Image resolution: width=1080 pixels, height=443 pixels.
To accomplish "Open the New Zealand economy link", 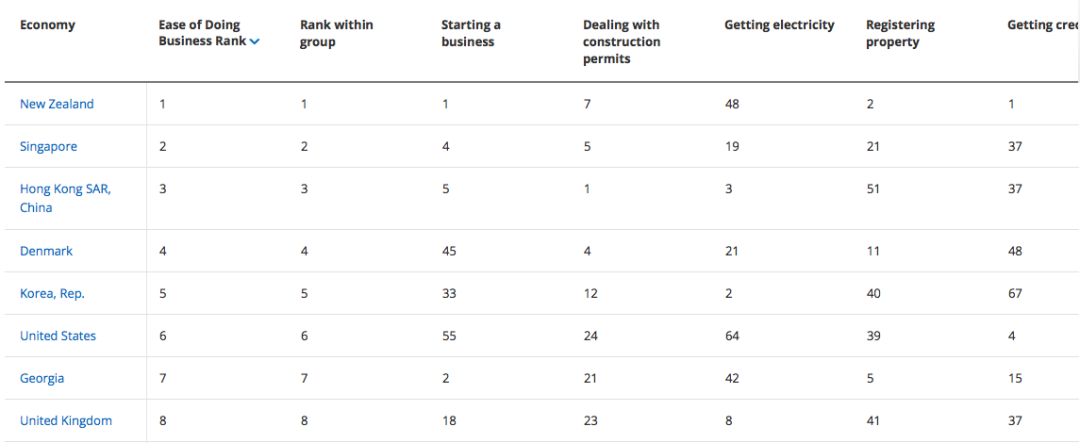I will point(57,104).
